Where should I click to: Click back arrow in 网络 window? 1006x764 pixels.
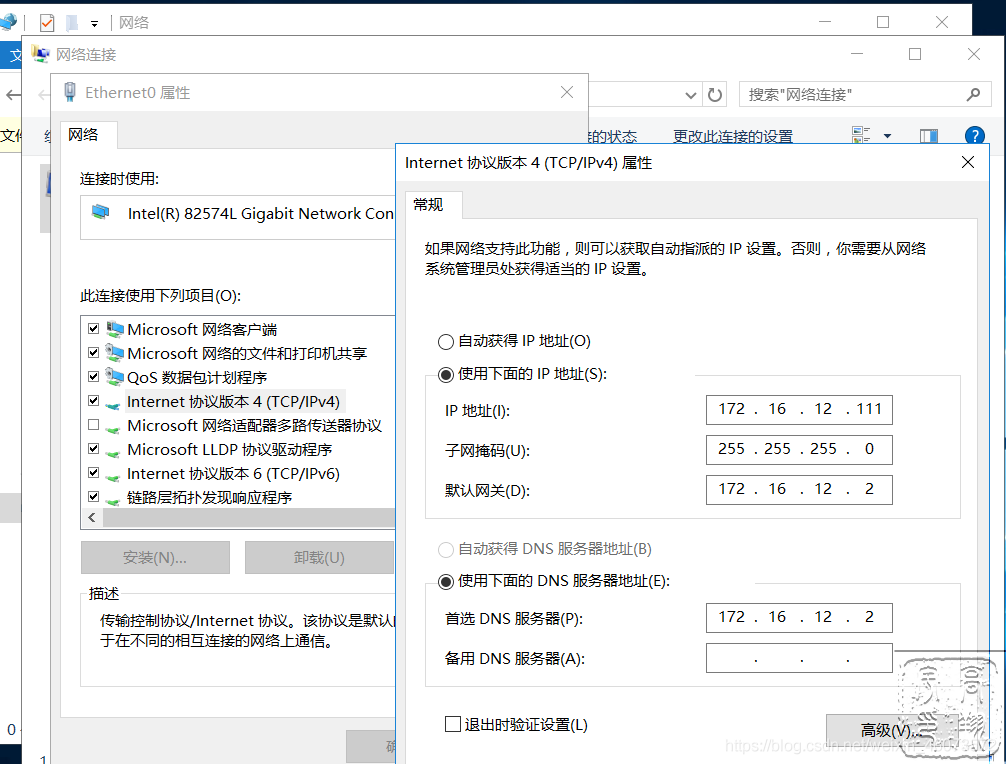point(13,95)
